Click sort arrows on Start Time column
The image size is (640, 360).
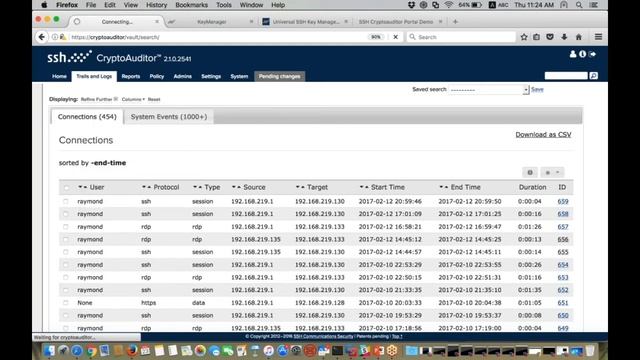[x=364, y=187]
